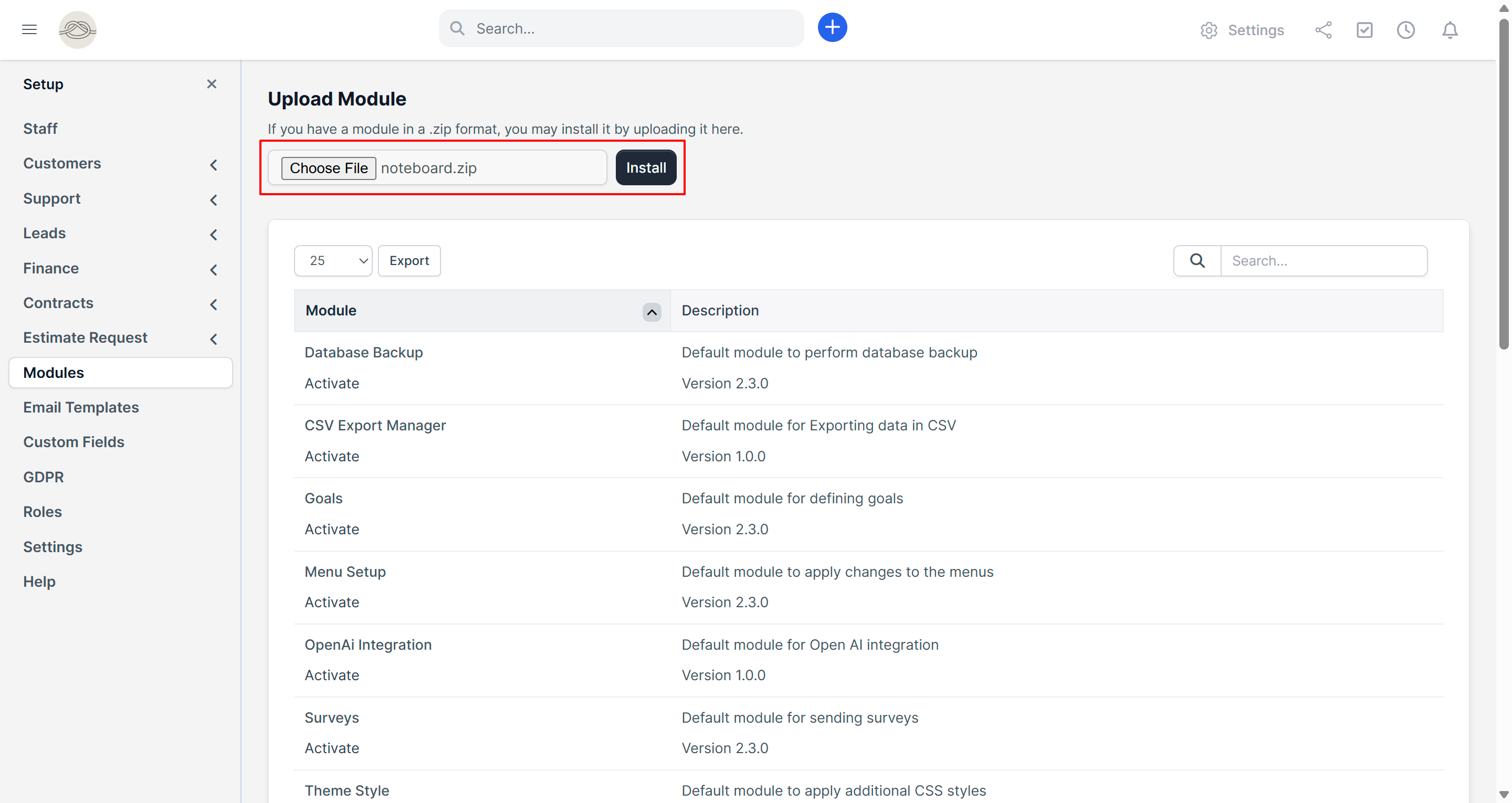Click the Choose File button
This screenshot has height=803, width=1512.
328,168
